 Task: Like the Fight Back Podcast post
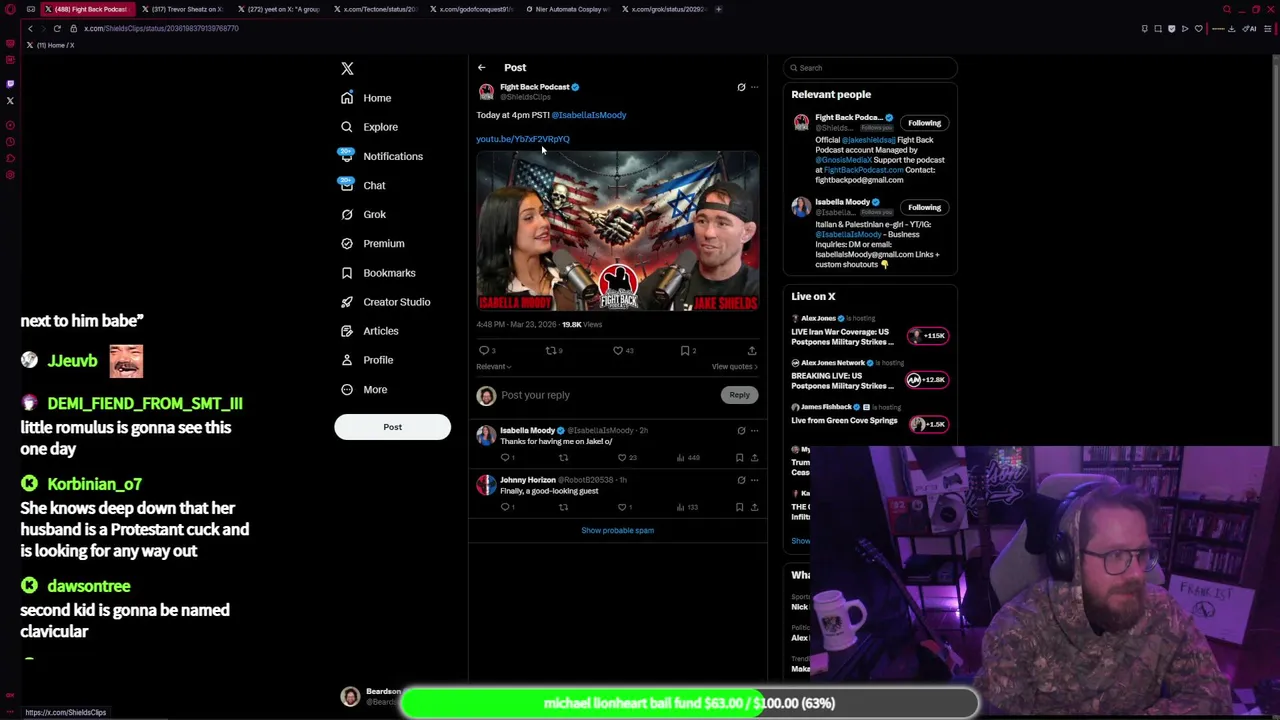619,351
